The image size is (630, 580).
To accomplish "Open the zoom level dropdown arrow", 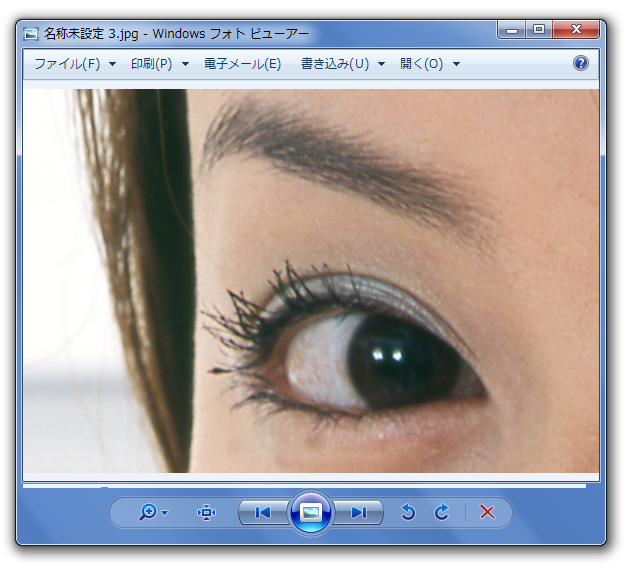I will [x=165, y=513].
